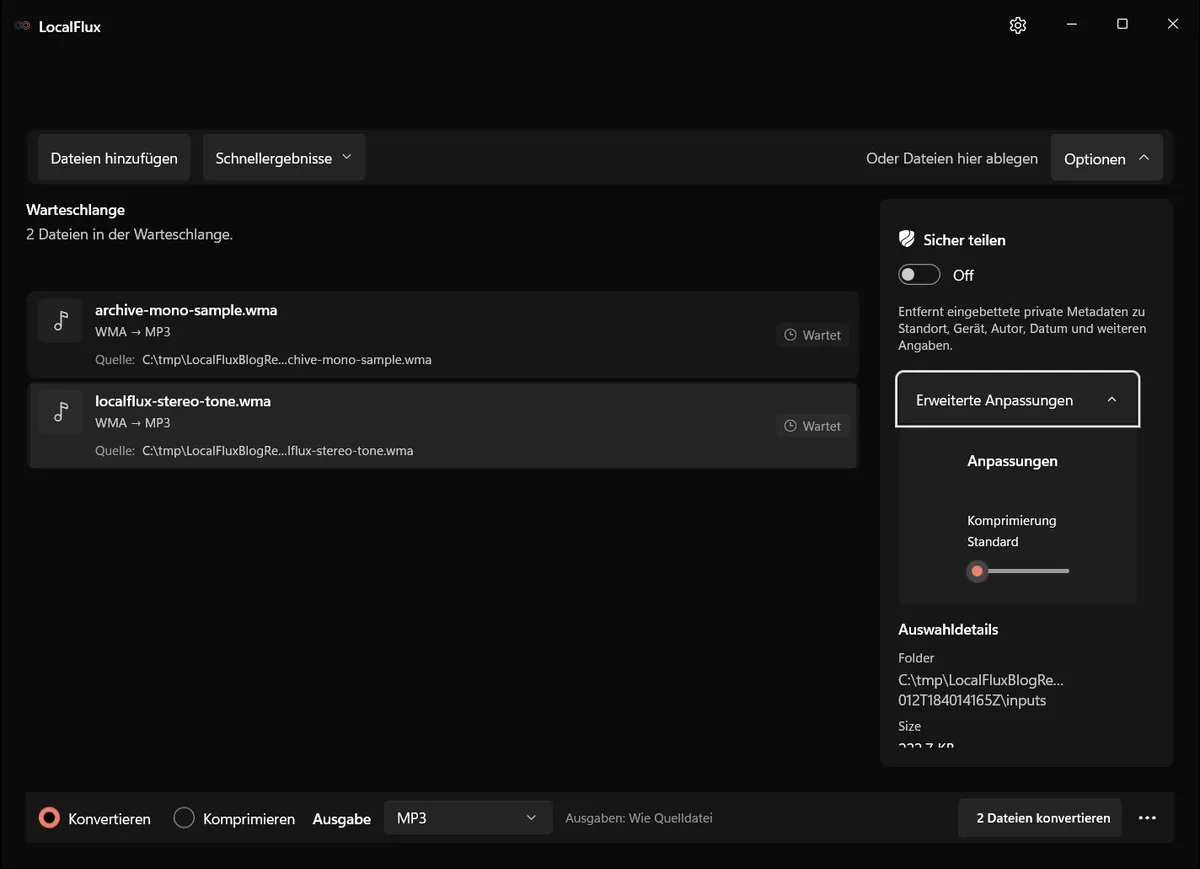The height and width of the screenshot is (869, 1200).
Task: Click the Auswahldetails heading
Action: point(948,630)
